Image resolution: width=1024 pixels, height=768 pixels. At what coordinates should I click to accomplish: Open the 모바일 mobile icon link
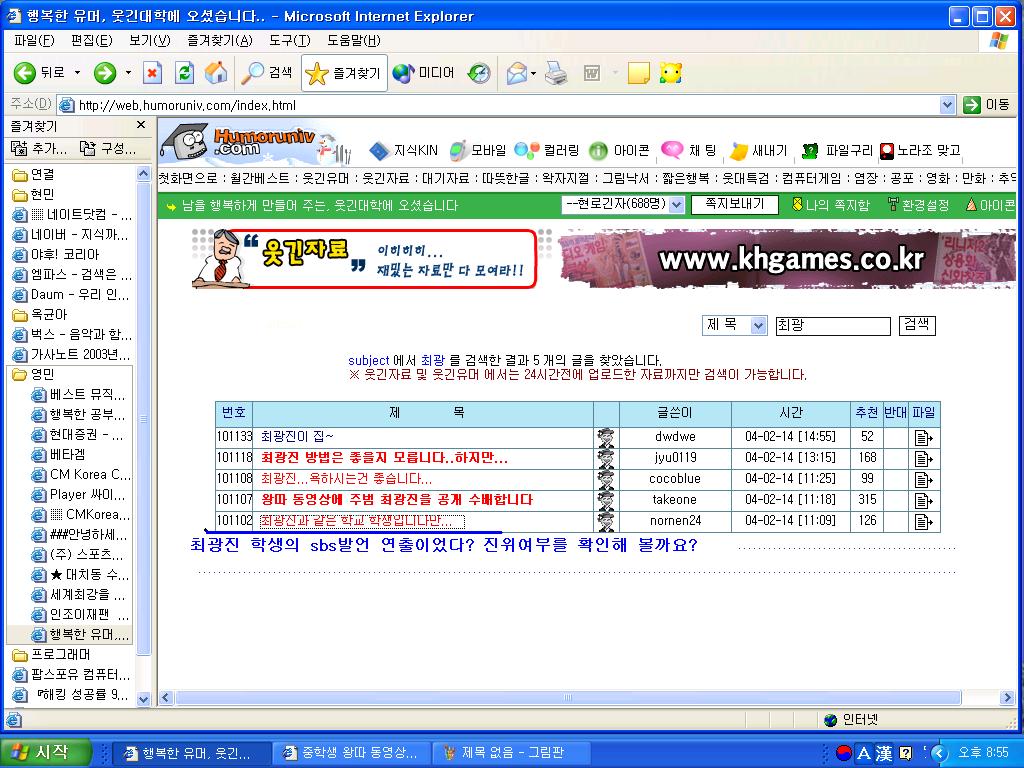click(x=479, y=151)
